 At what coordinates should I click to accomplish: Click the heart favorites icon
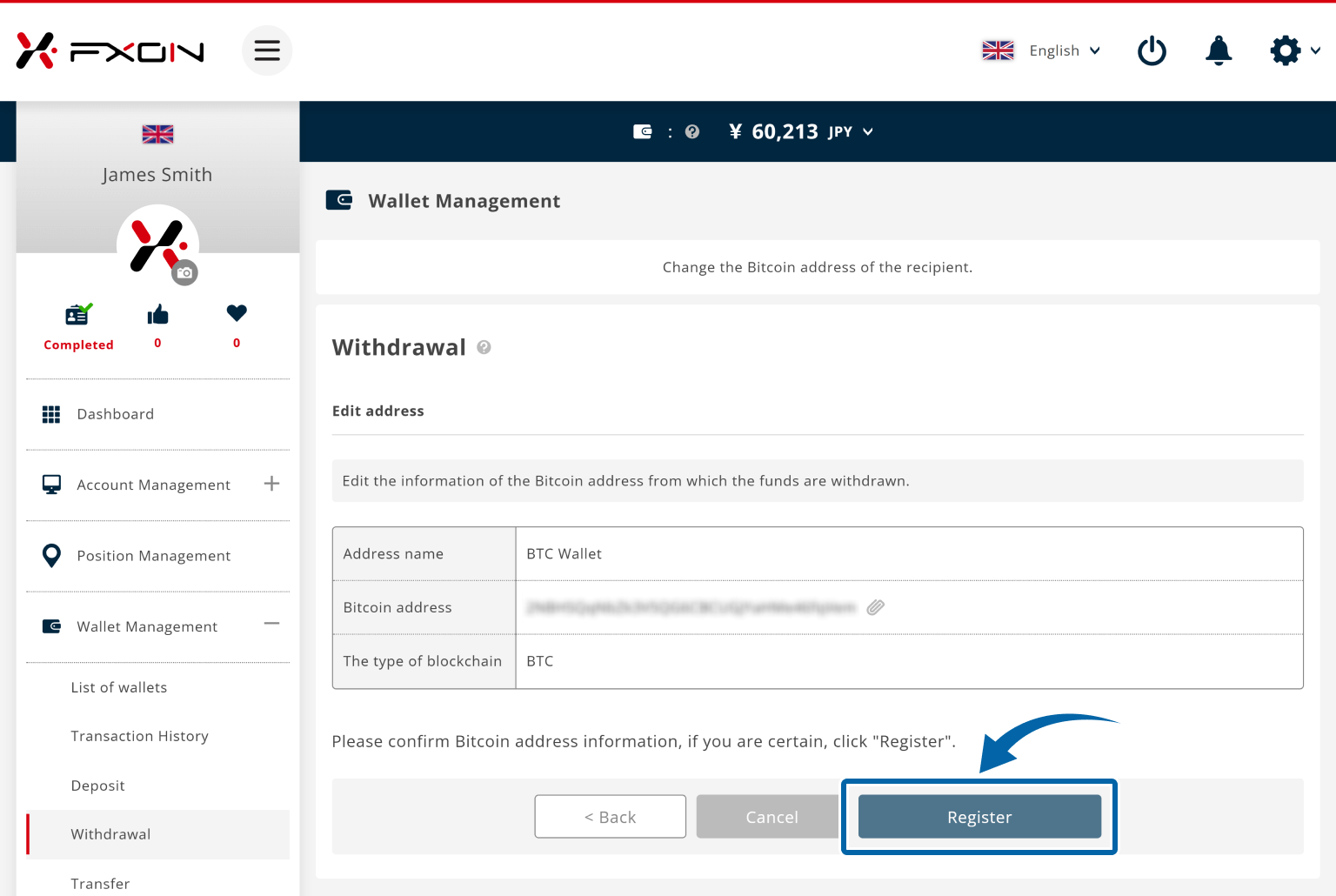[x=237, y=312]
